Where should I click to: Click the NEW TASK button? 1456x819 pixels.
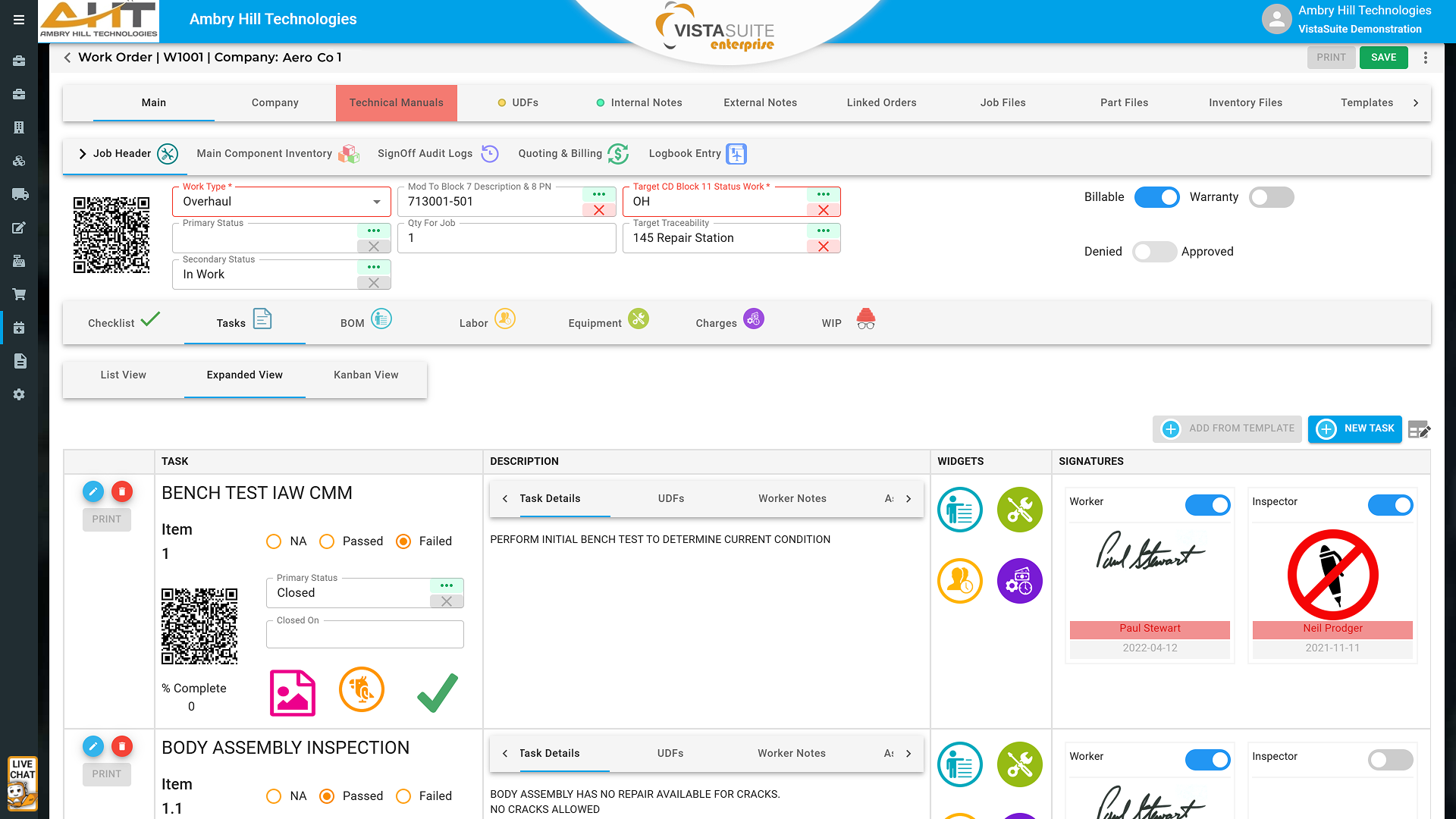1354,428
